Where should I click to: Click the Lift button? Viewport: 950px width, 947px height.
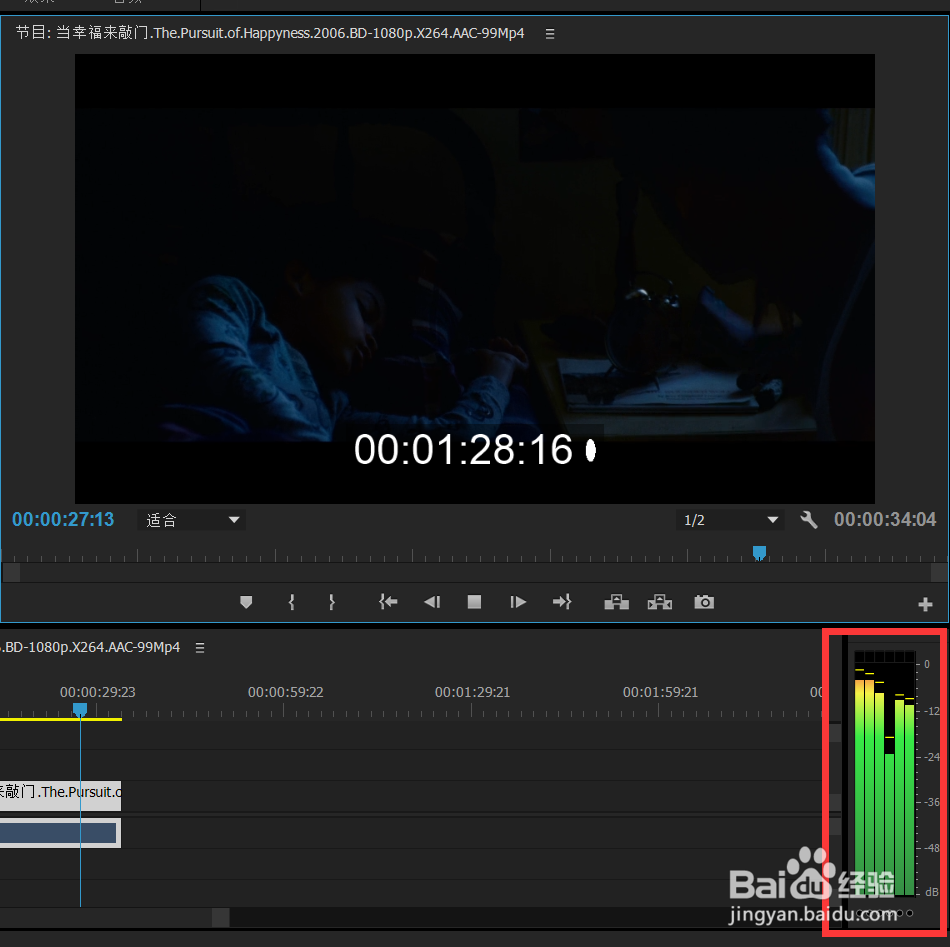pyautogui.click(x=616, y=602)
